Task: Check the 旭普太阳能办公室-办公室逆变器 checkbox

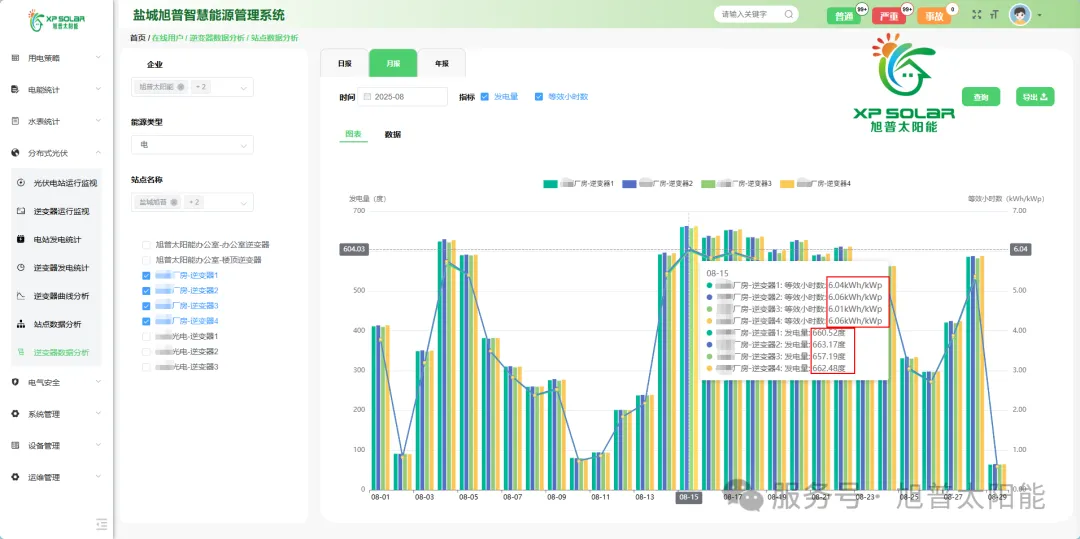Action: [x=147, y=244]
